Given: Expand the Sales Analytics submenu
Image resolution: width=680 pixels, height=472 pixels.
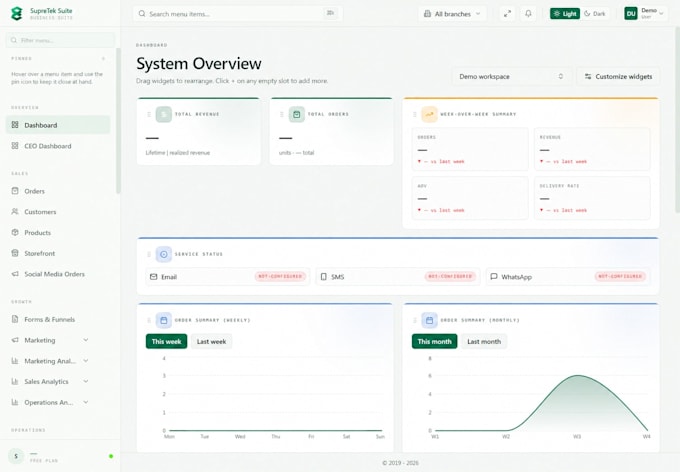Looking at the screenshot, I should point(86,382).
